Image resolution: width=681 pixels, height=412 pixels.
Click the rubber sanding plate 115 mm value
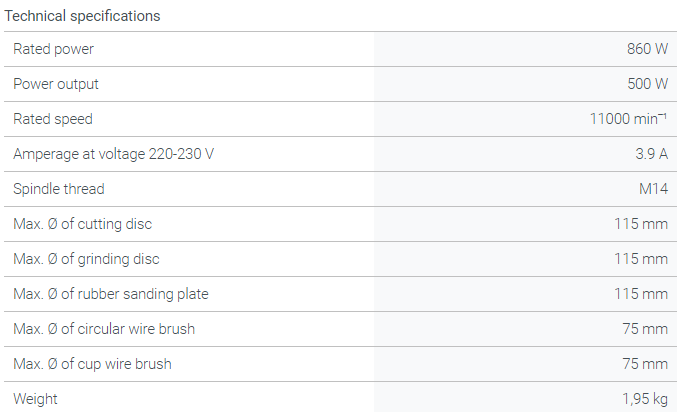tap(641, 294)
